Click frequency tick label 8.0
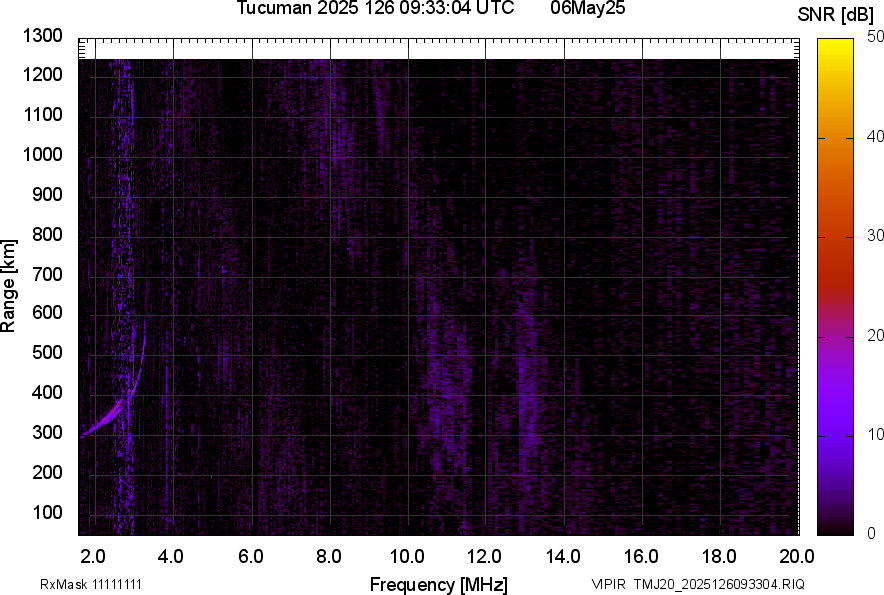This screenshot has height=595, width=884. coord(329,557)
